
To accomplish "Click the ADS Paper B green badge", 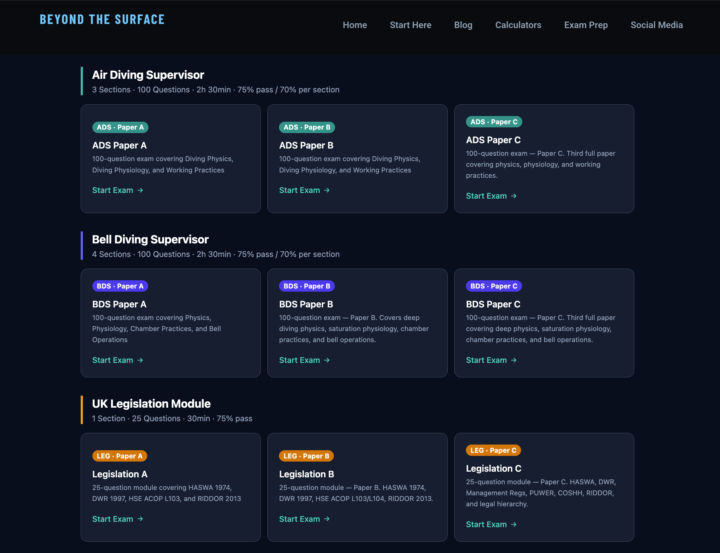I will point(307,127).
